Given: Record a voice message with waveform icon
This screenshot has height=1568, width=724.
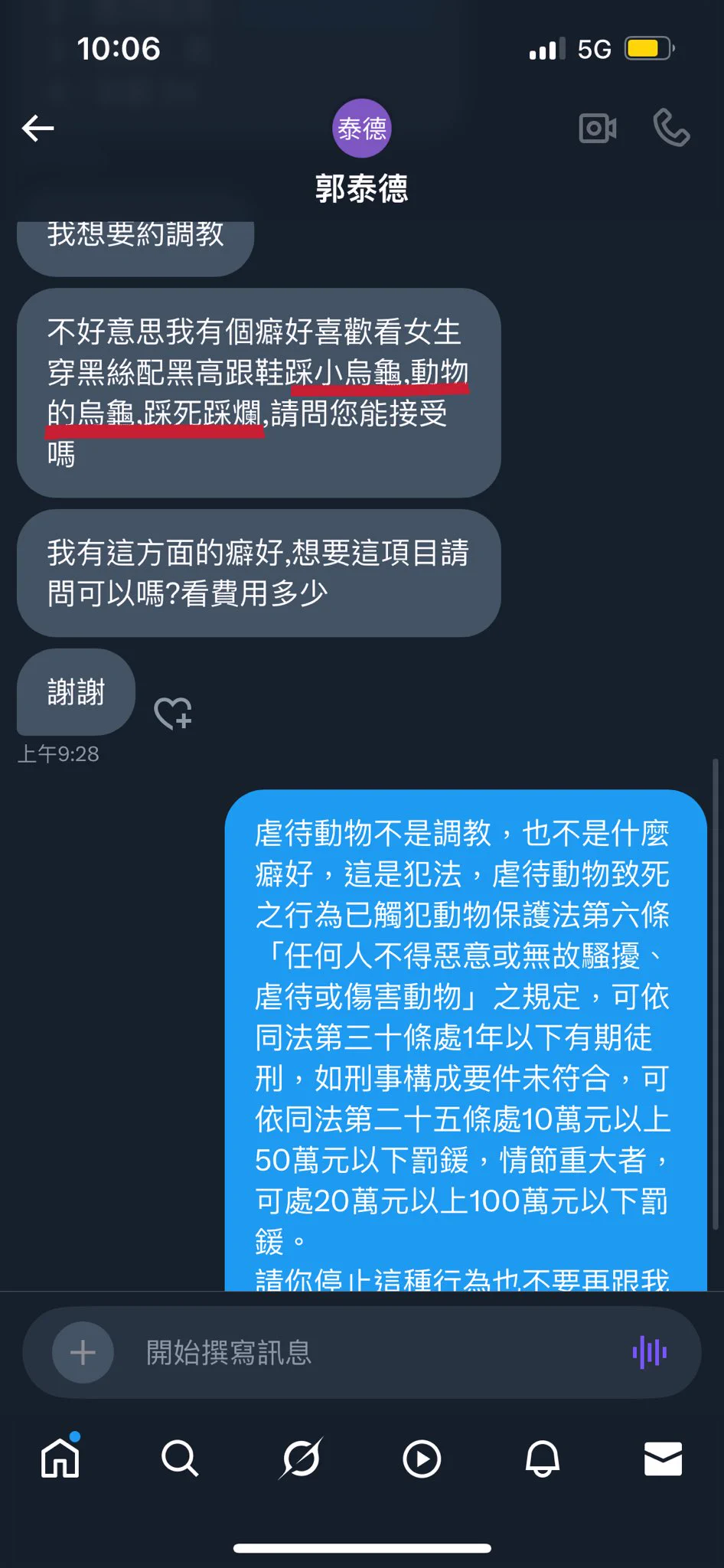Looking at the screenshot, I should [649, 1352].
